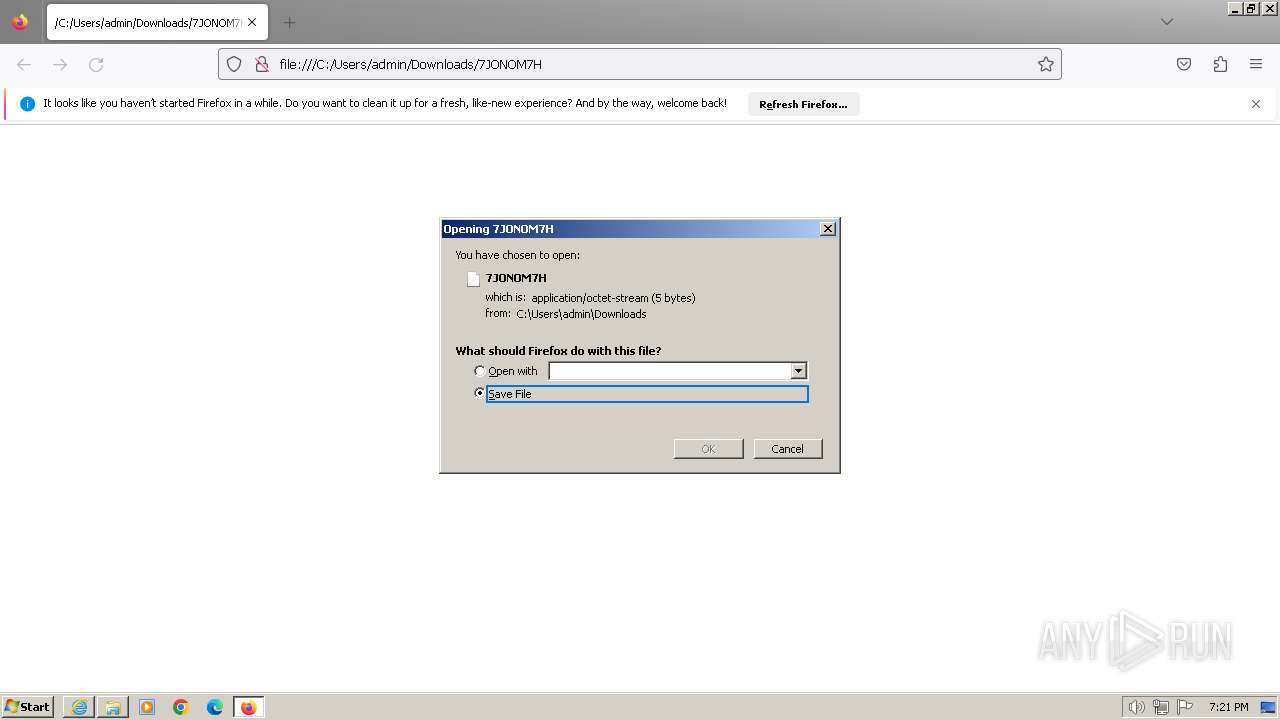
Task: Open the list all tabs chevron
Action: [1166, 22]
